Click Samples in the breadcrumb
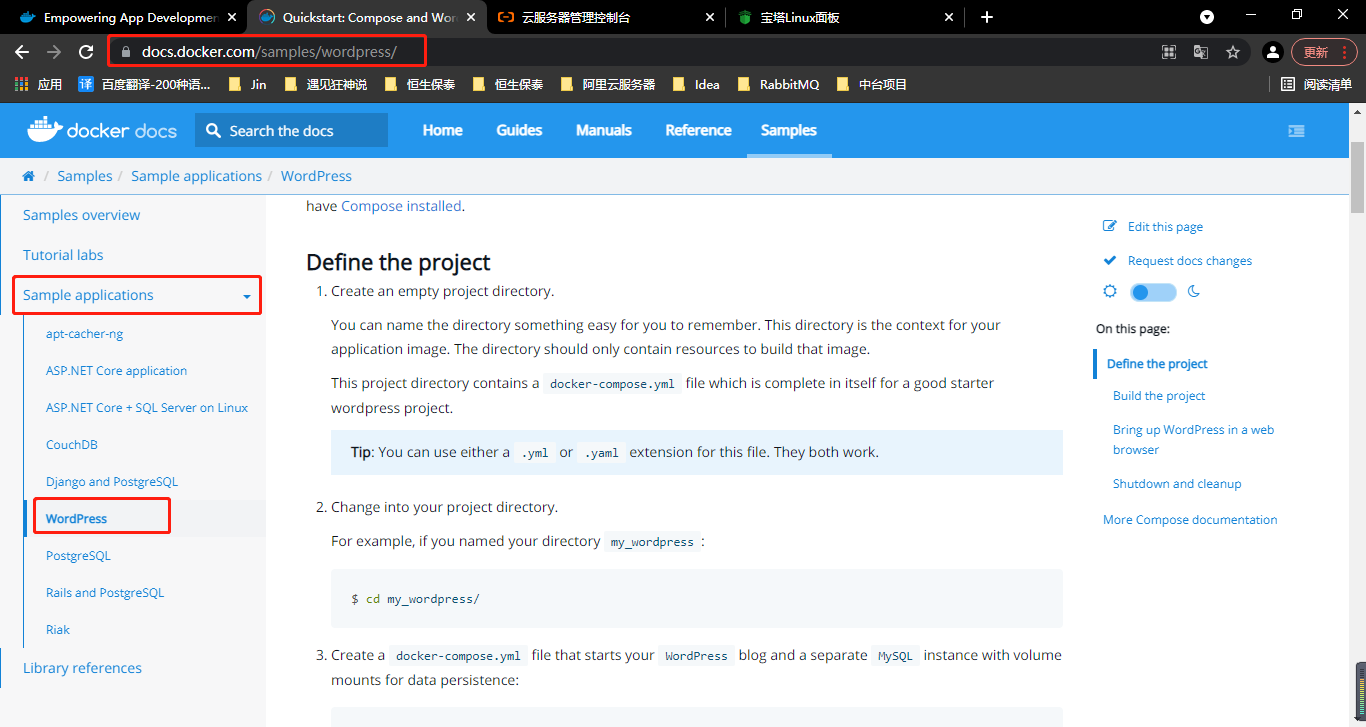1366x727 pixels. 85,176
